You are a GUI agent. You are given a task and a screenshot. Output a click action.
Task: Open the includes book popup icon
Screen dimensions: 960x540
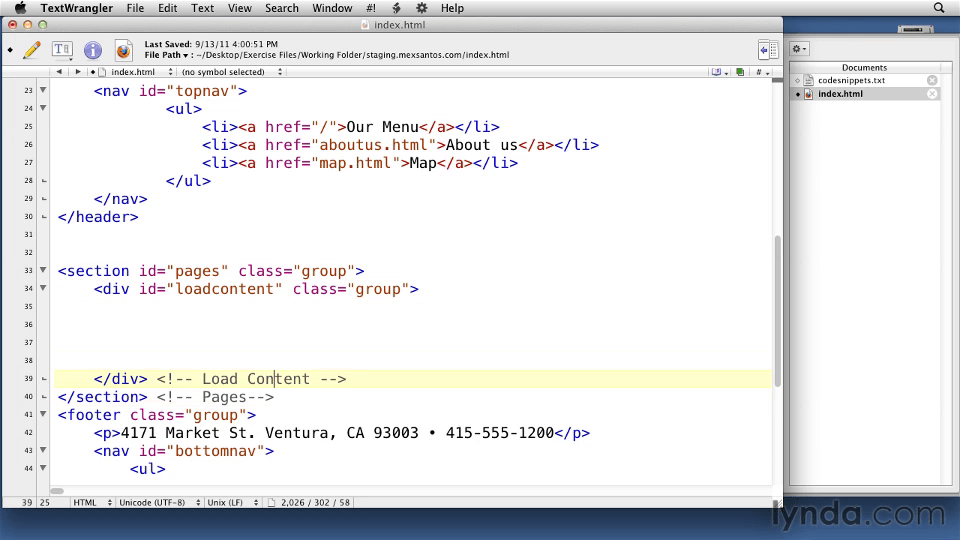pos(719,72)
